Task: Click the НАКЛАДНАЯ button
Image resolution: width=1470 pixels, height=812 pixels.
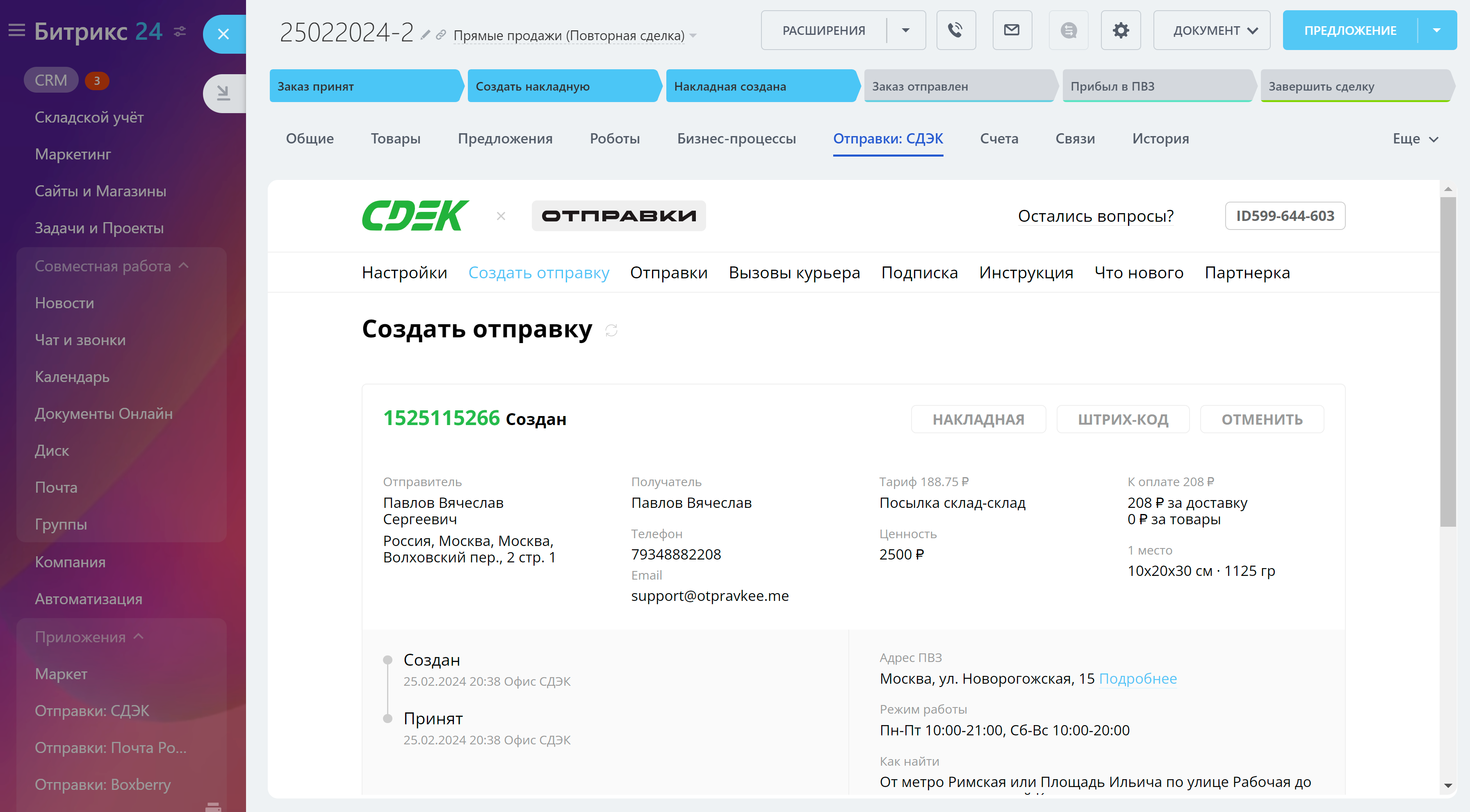Action: point(978,419)
